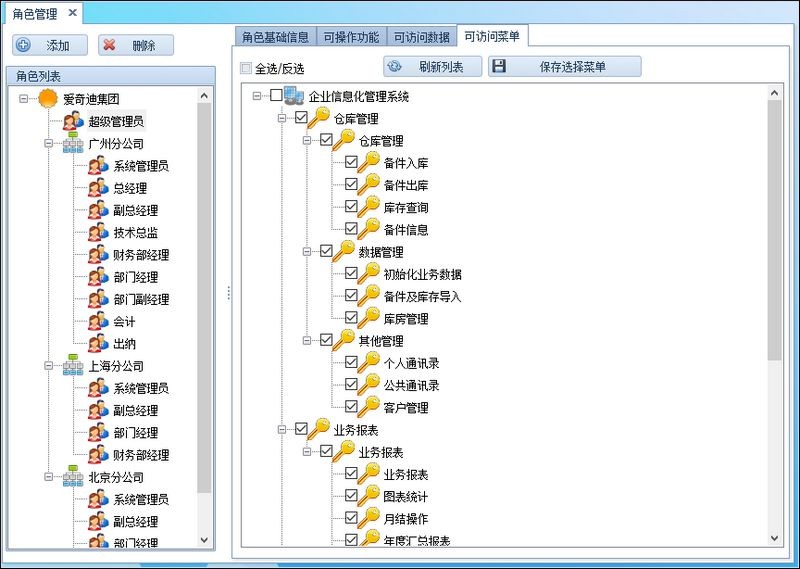Screen dimensions: 800x569
Task: Click the user icon next to 会计
Action: coord(98,321)
